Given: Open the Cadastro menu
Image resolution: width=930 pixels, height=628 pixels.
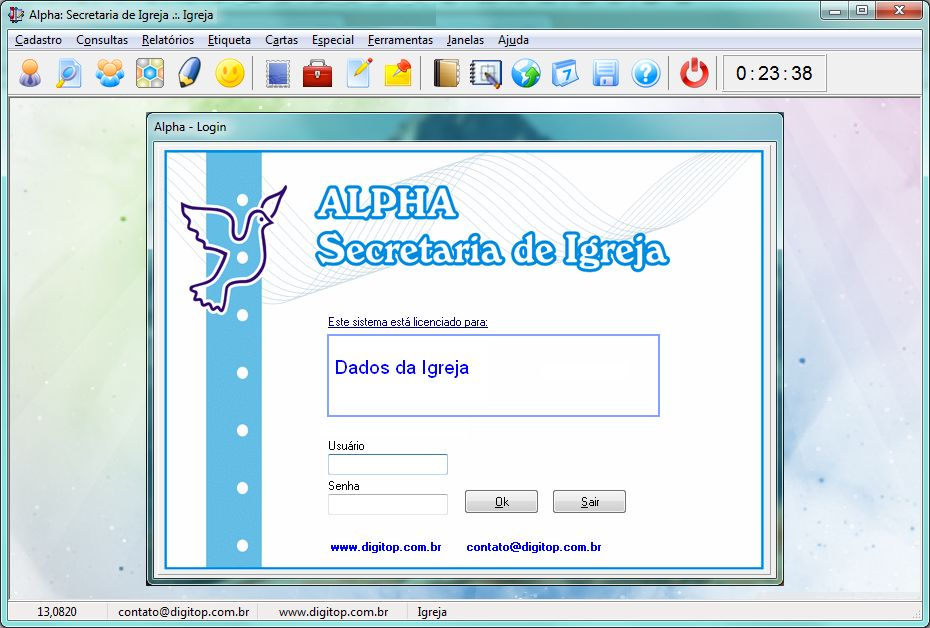Looking at the screenshot, I should point(39,40).
